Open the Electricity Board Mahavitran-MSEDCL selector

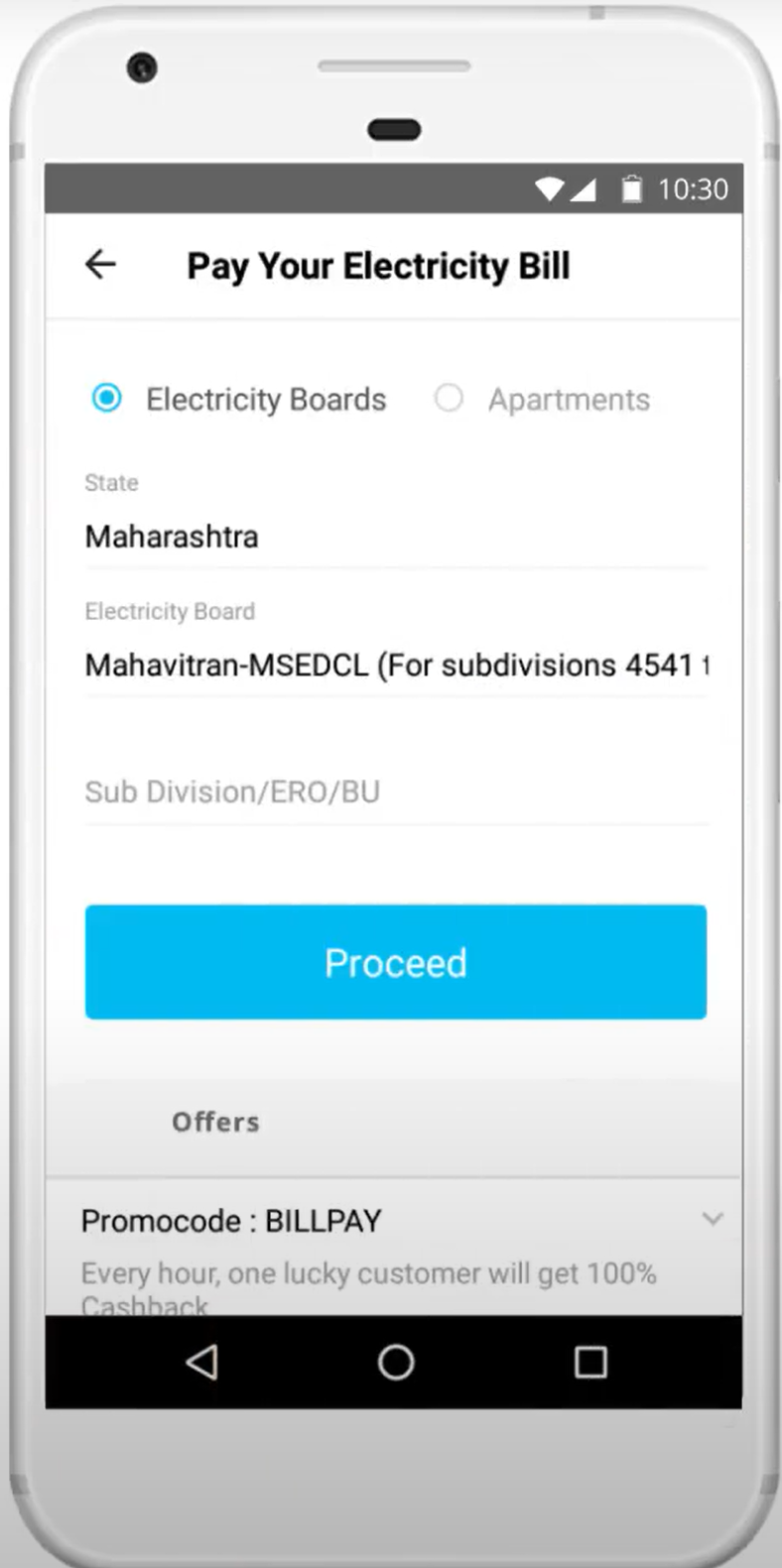(x=395, y=664)
